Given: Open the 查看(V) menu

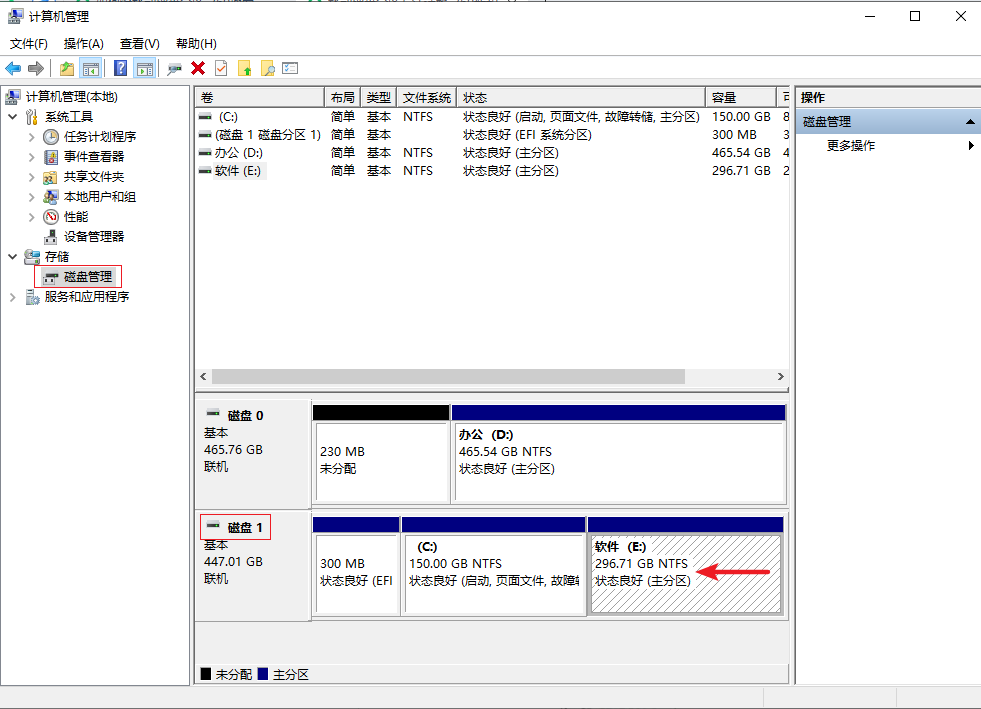Looking at the screenshot, I should point(139,44).
